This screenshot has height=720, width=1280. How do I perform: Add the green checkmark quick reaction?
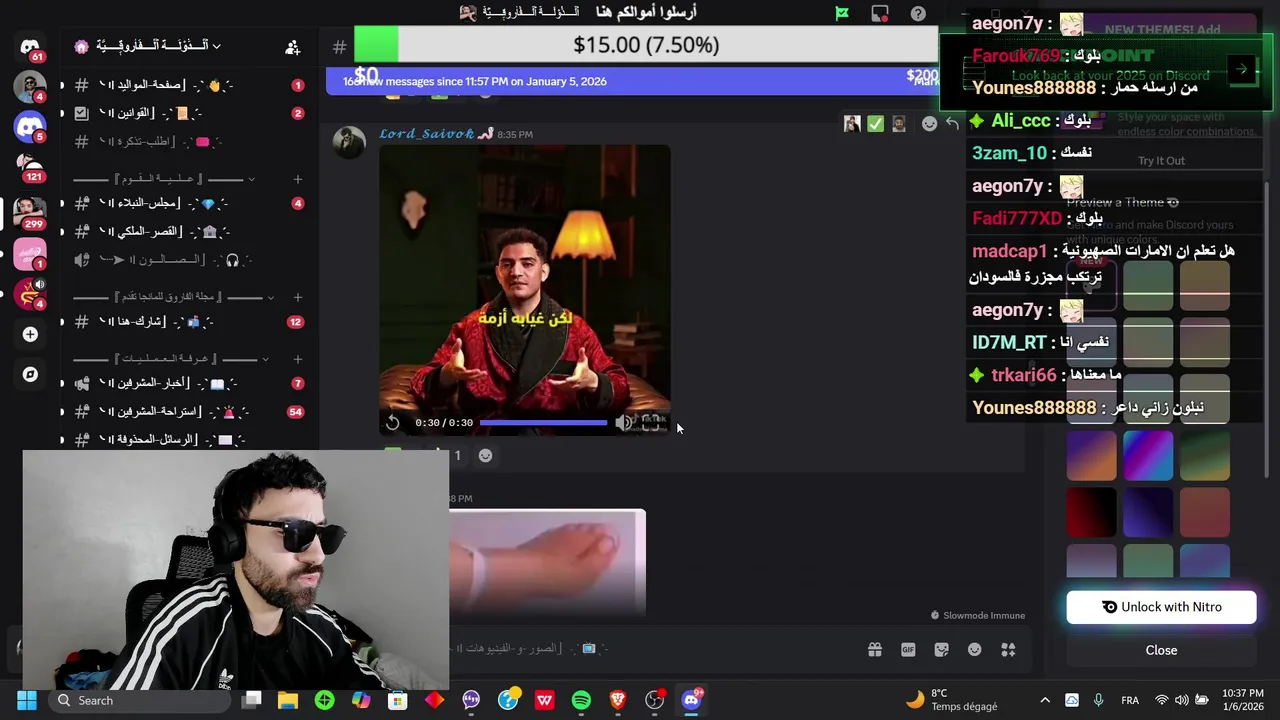click(x=875, y=123)
